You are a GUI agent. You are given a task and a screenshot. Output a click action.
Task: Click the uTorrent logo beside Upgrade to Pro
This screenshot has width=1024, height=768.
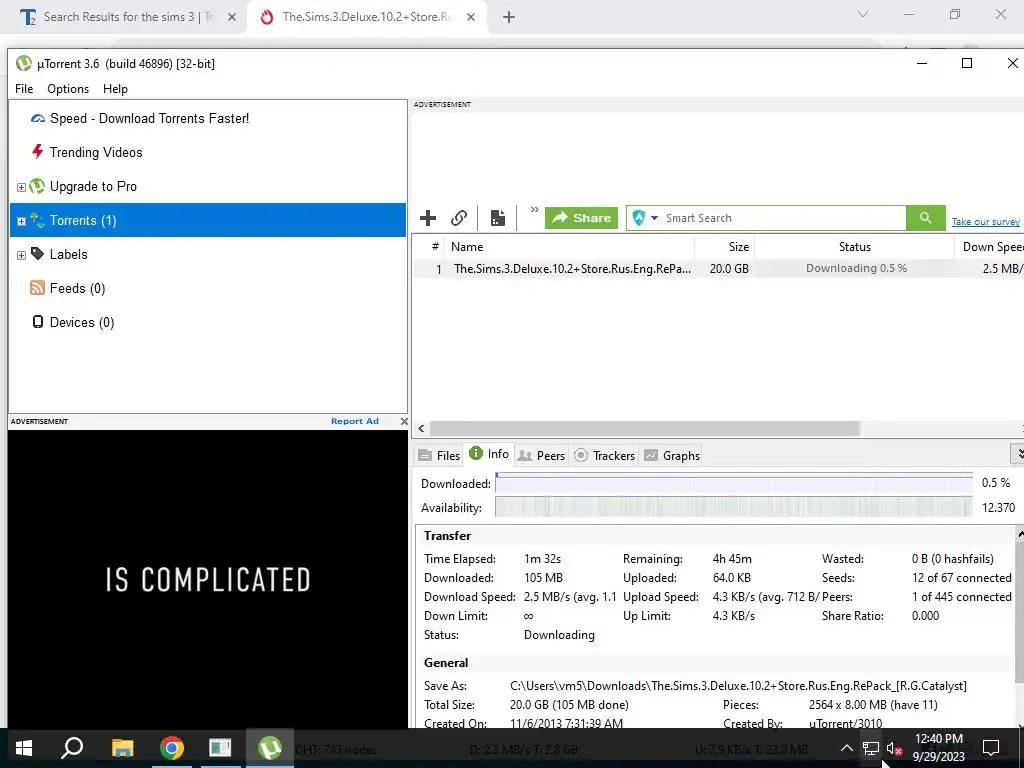(x=38, y=186)
